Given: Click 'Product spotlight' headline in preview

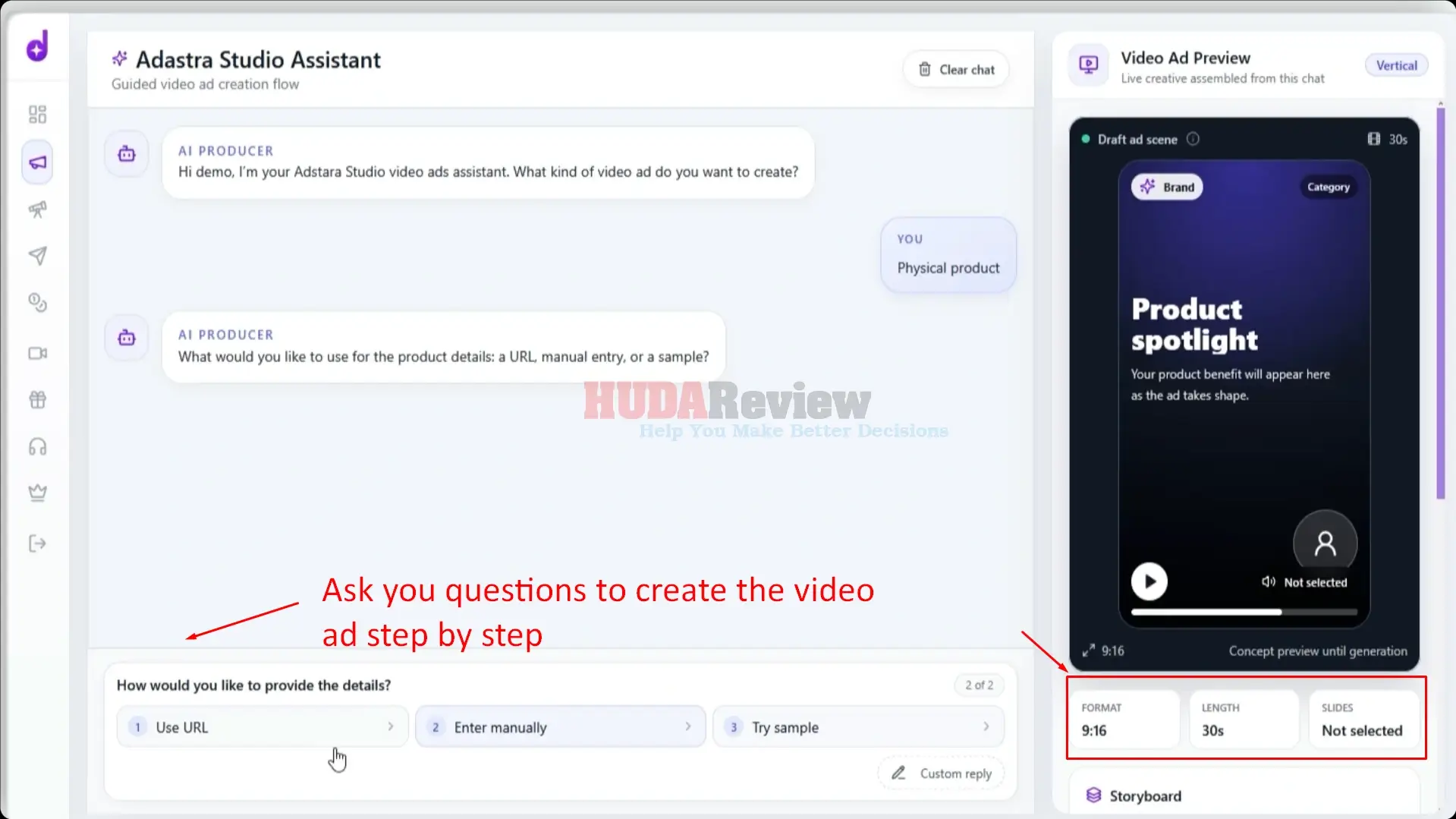Looking at the screenshot, I should click(x=1194, y=325).
